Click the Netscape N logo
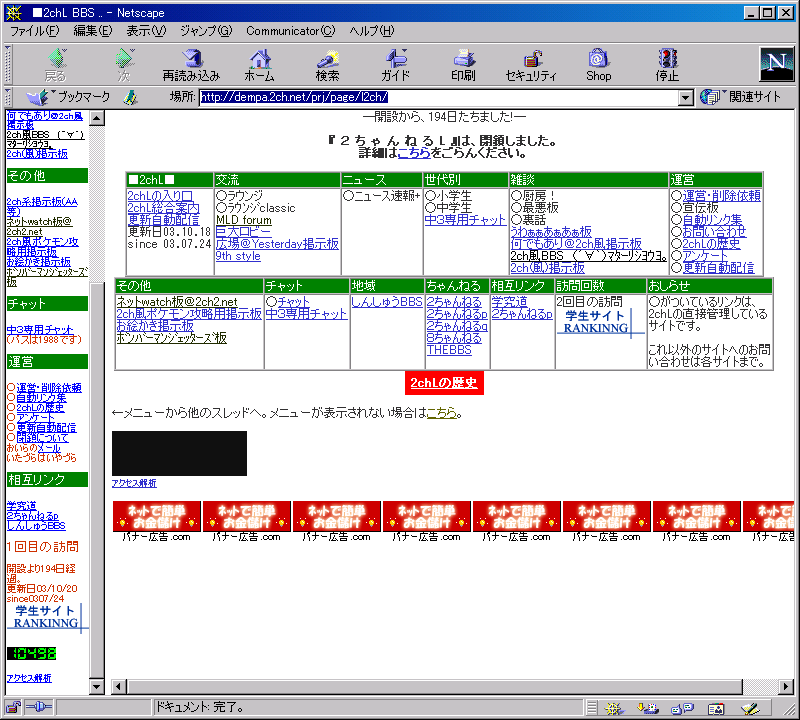This screenshot has height=720, width=800. (x=777, y=64)
